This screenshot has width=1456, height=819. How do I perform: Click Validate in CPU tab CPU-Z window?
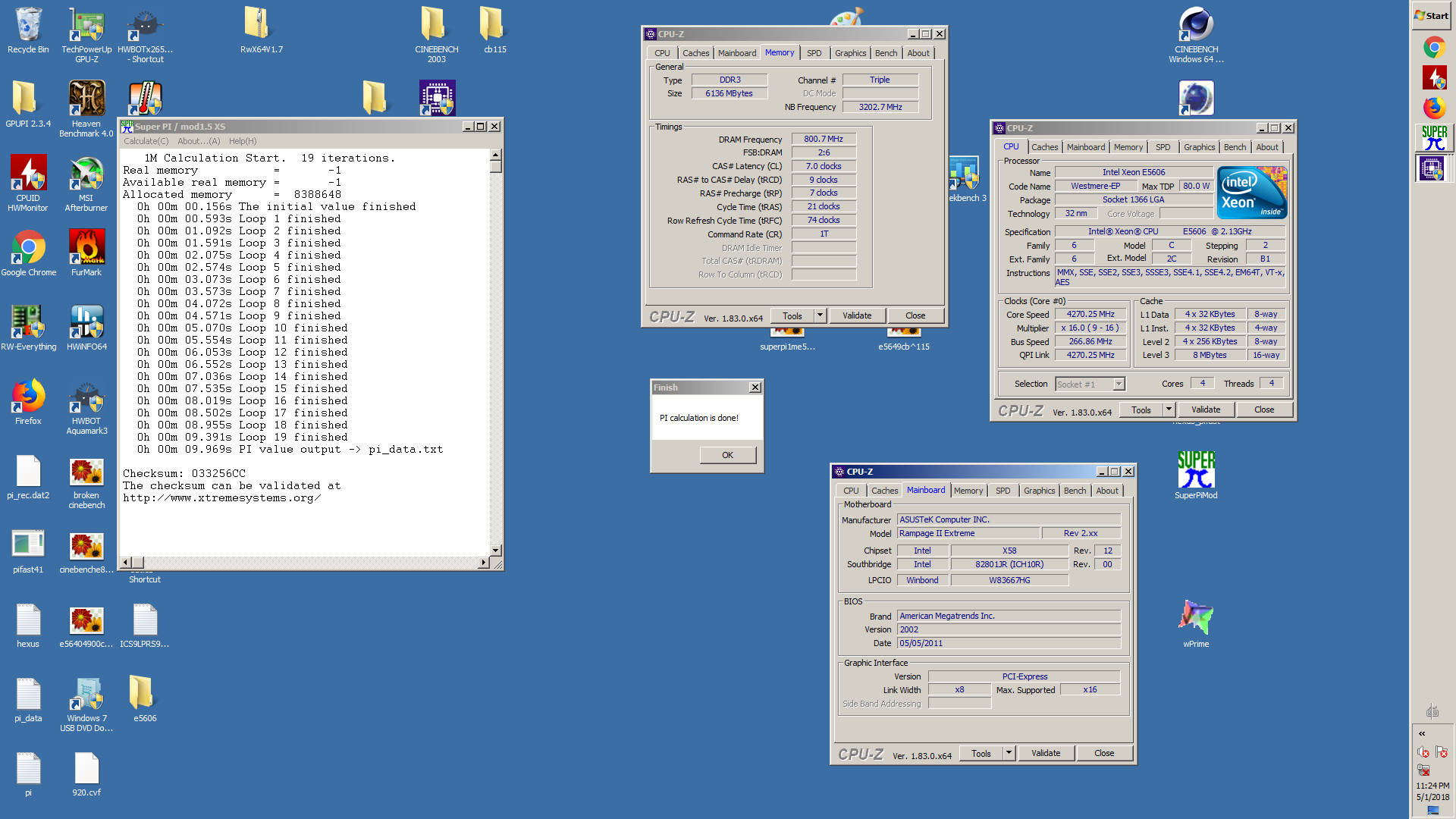point(1206,409)
